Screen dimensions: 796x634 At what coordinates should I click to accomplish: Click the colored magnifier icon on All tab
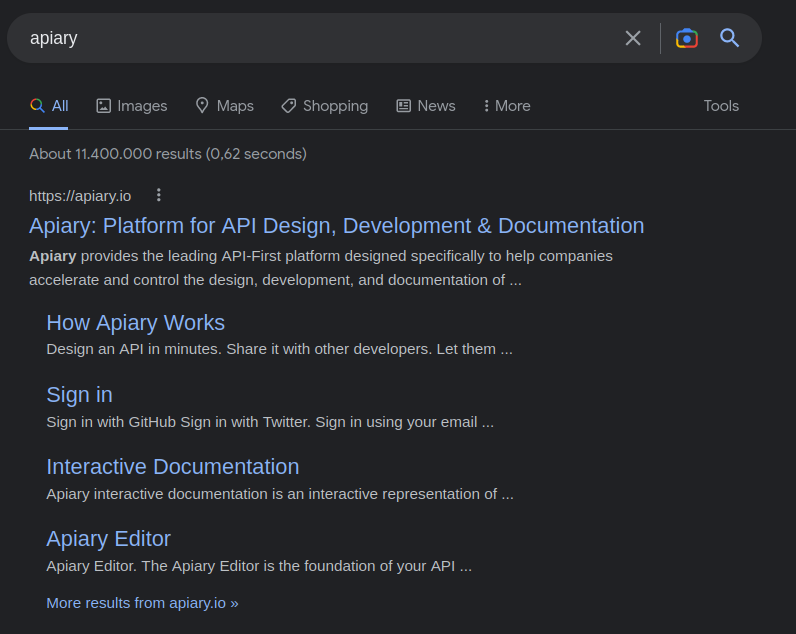[37, 106]
